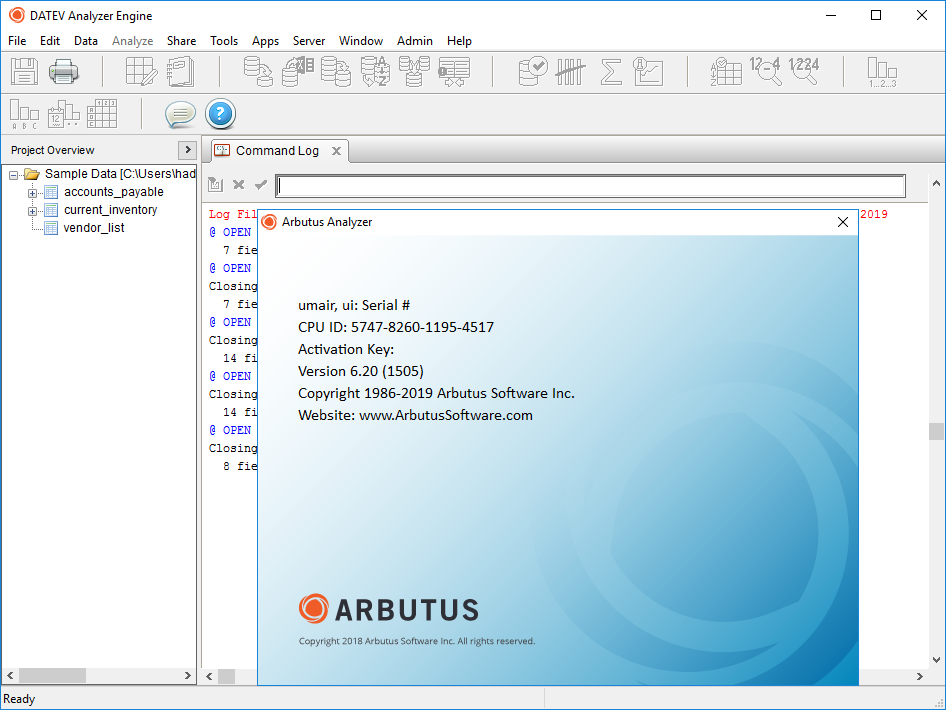Expand the accounts_payable table node
The width and height of the screenshot is (946, 710).
click(31, 191)
